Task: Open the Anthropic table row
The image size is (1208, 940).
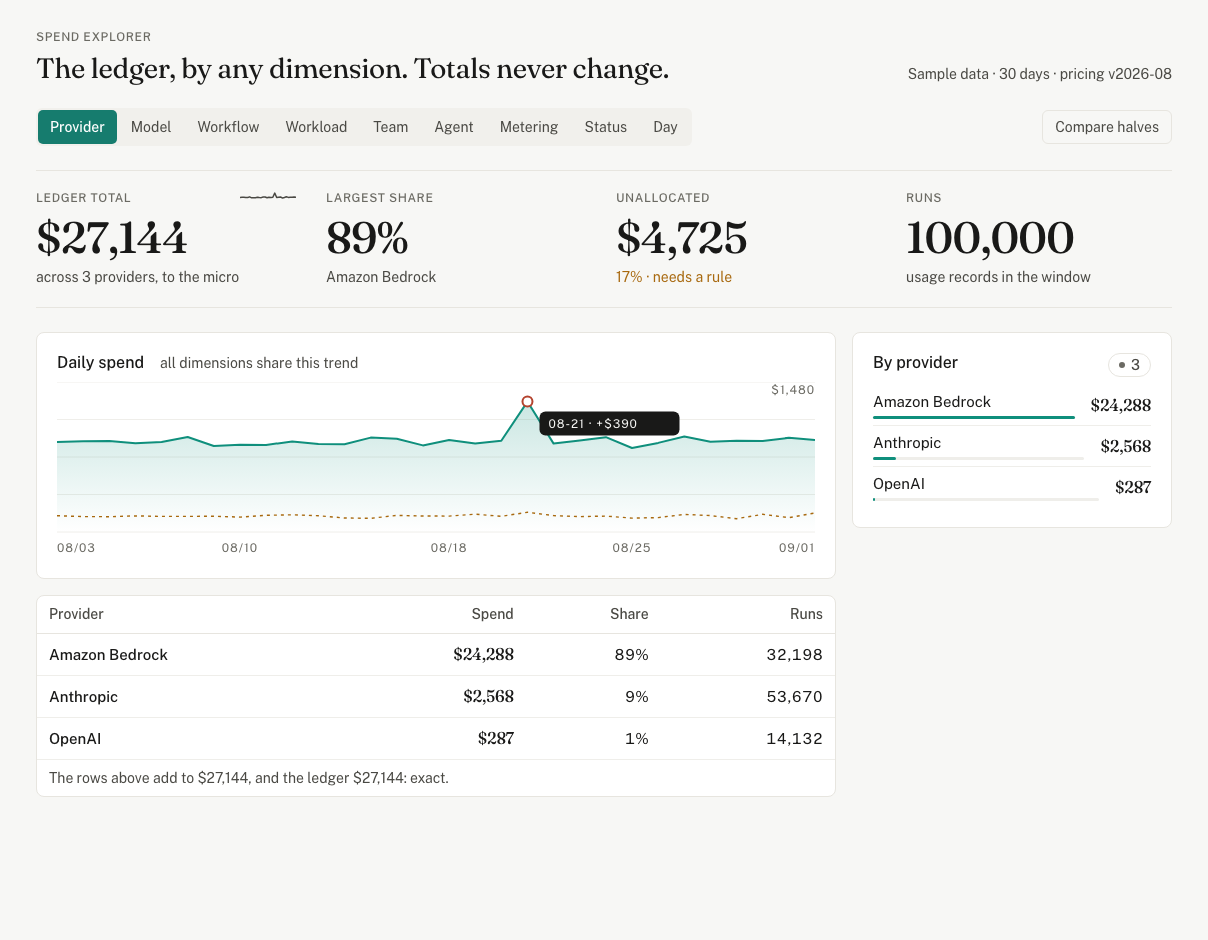Action: point(436,697)
